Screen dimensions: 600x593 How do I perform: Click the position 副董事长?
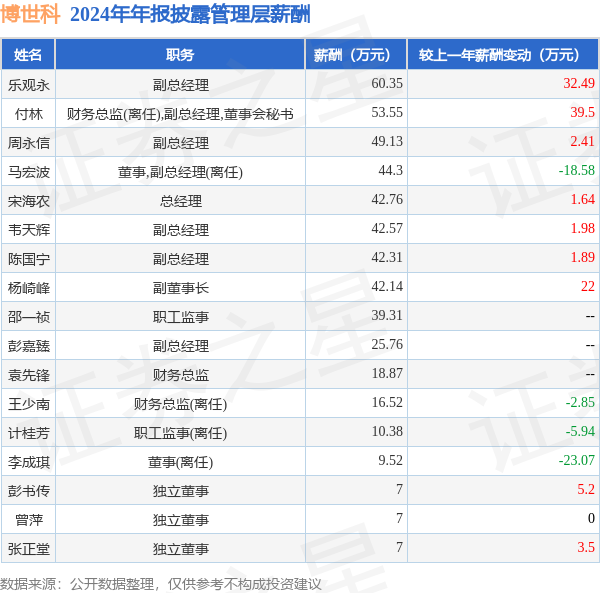[181, 288]
